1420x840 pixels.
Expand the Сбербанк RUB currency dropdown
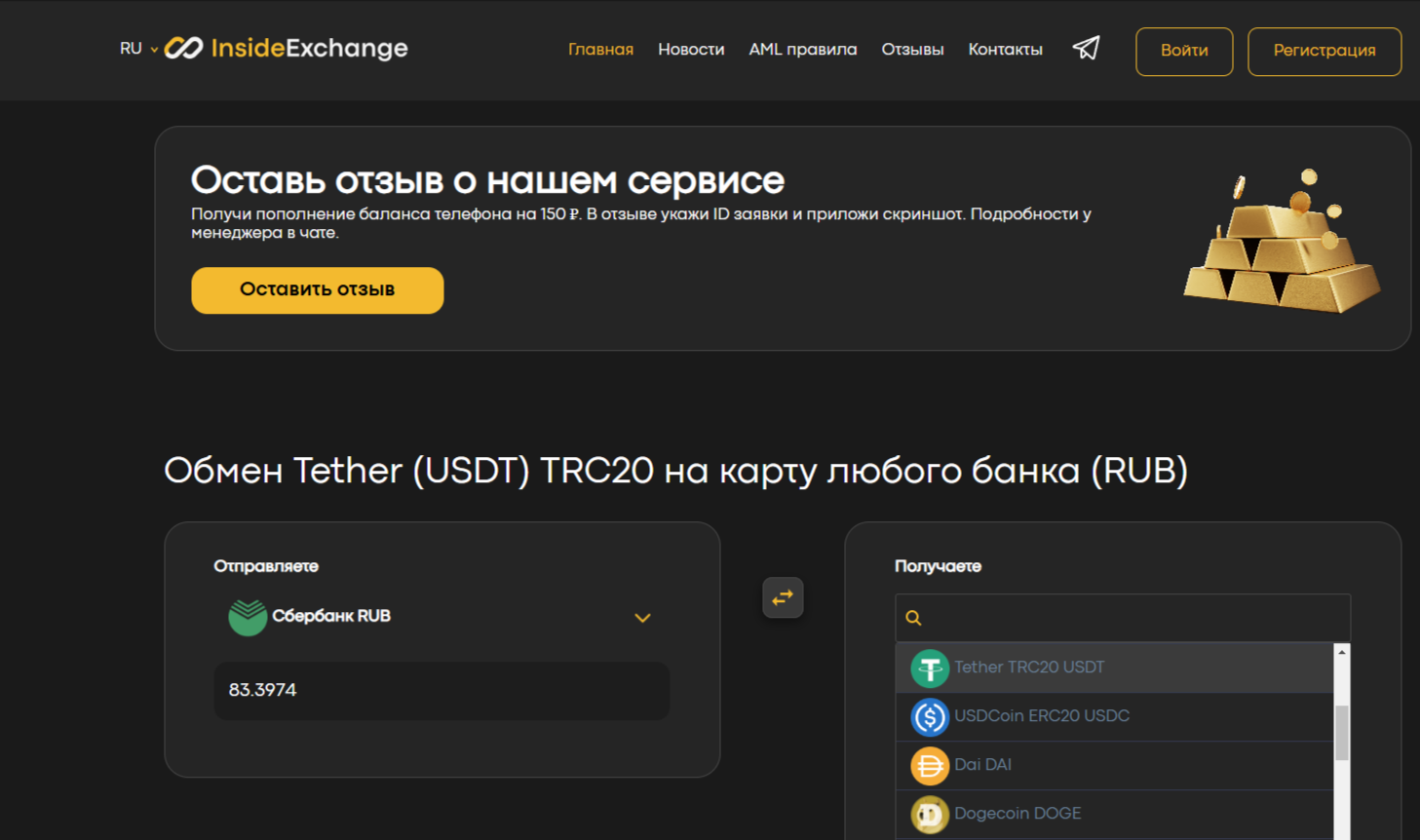pyautogui.click(x=441, y=617)
